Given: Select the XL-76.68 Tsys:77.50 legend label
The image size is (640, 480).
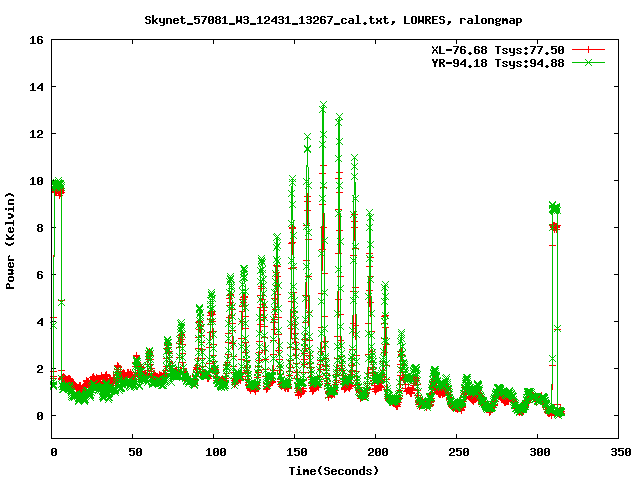Looking at the screenshot, I should pyautogui.click(x=498, y=50).
